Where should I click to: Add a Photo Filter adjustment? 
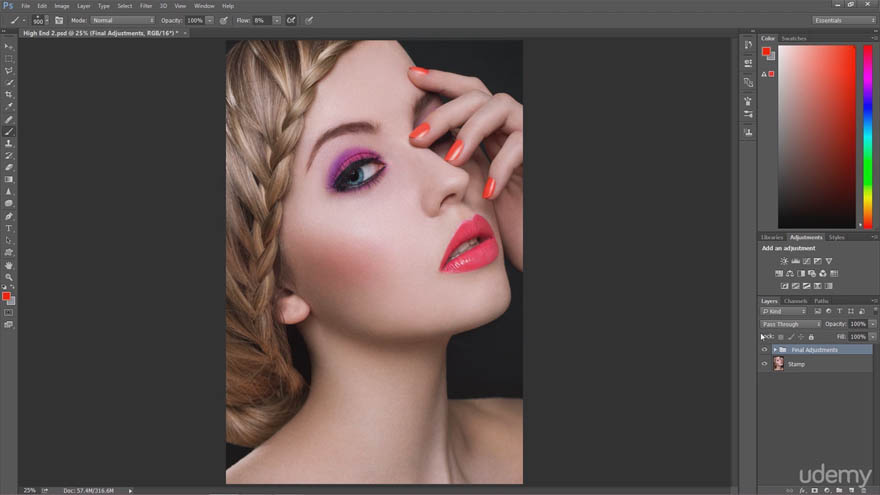[x=812, y=273]
